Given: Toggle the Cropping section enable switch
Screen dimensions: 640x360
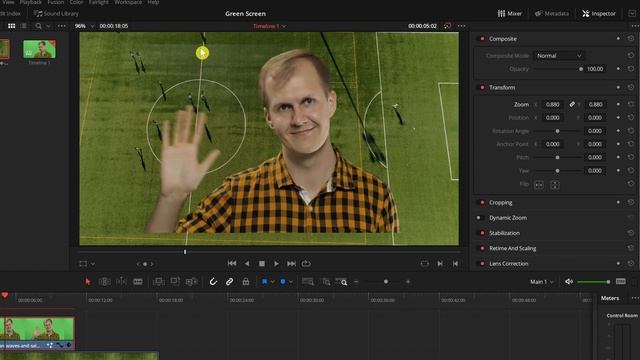Looking at the screenshot, I should [x=482, y=202].
